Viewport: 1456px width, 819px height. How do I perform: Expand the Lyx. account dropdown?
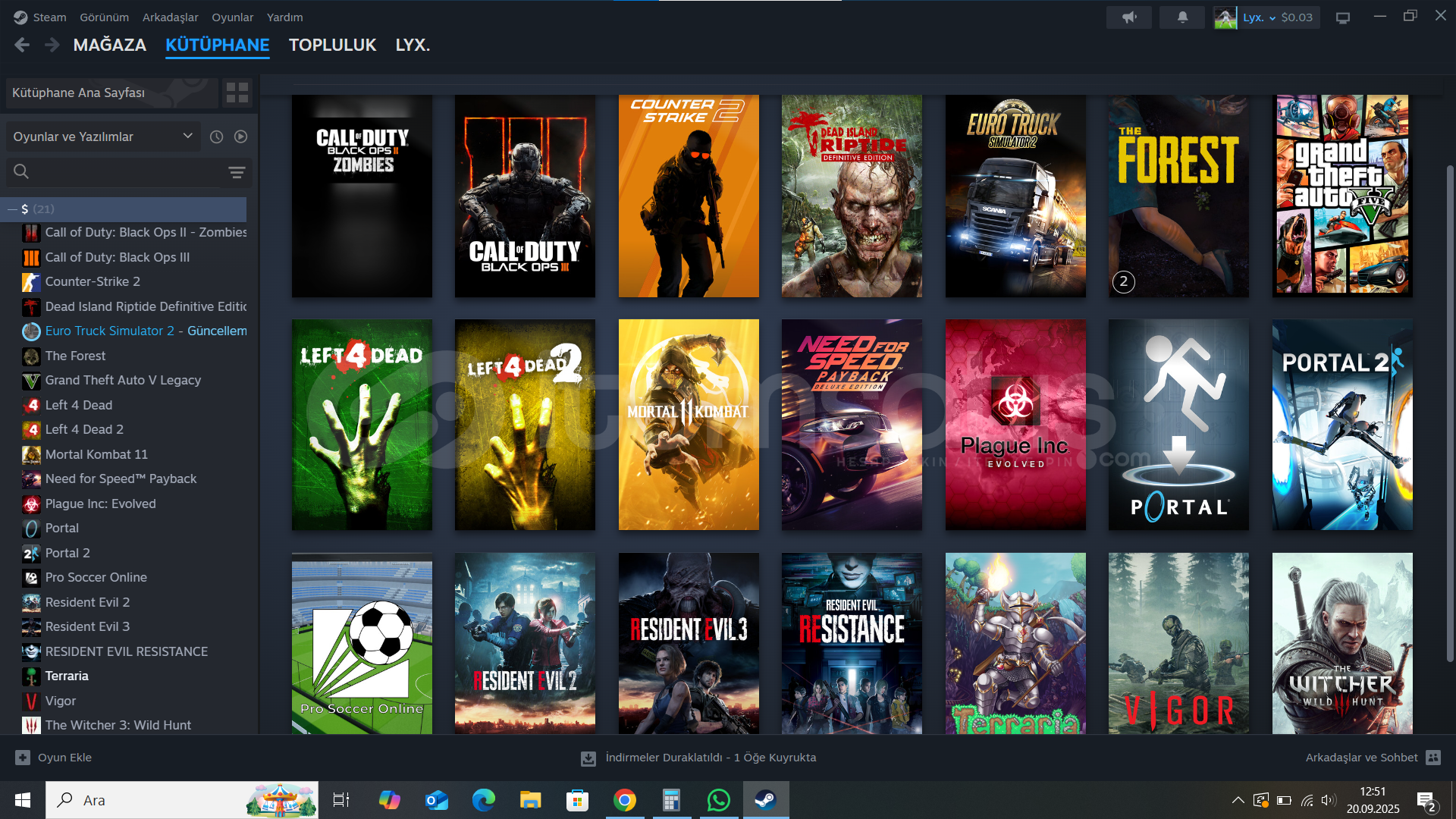(x=1259, y=17)
